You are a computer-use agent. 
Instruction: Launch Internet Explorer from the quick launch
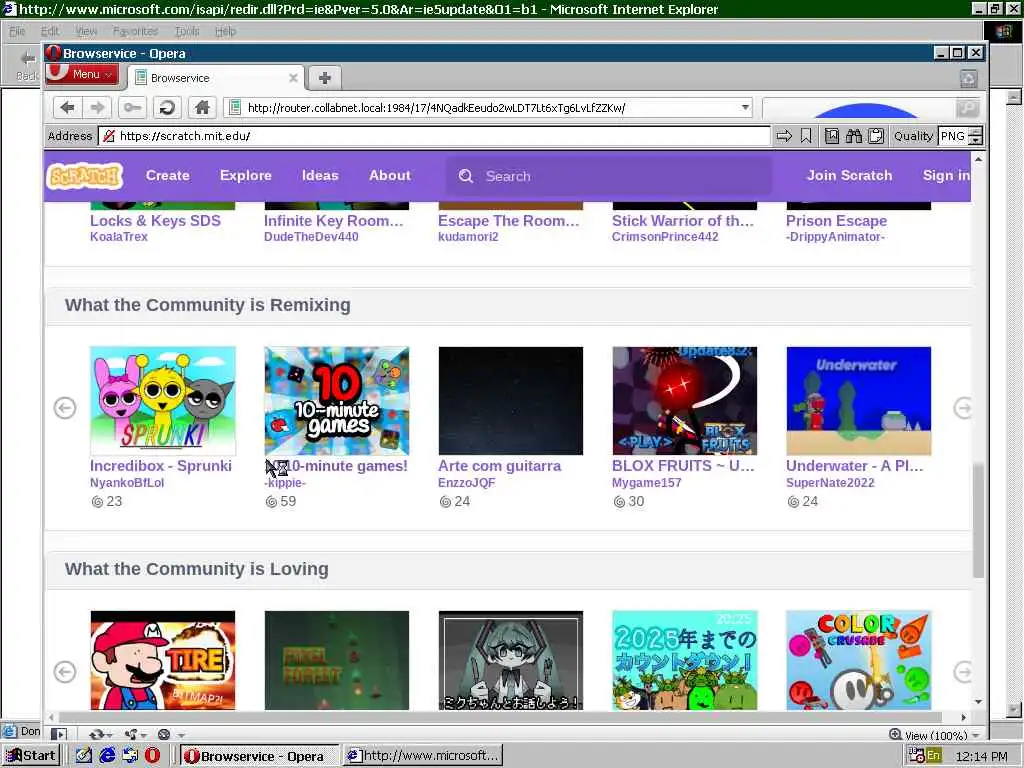[x=107, y=756]
